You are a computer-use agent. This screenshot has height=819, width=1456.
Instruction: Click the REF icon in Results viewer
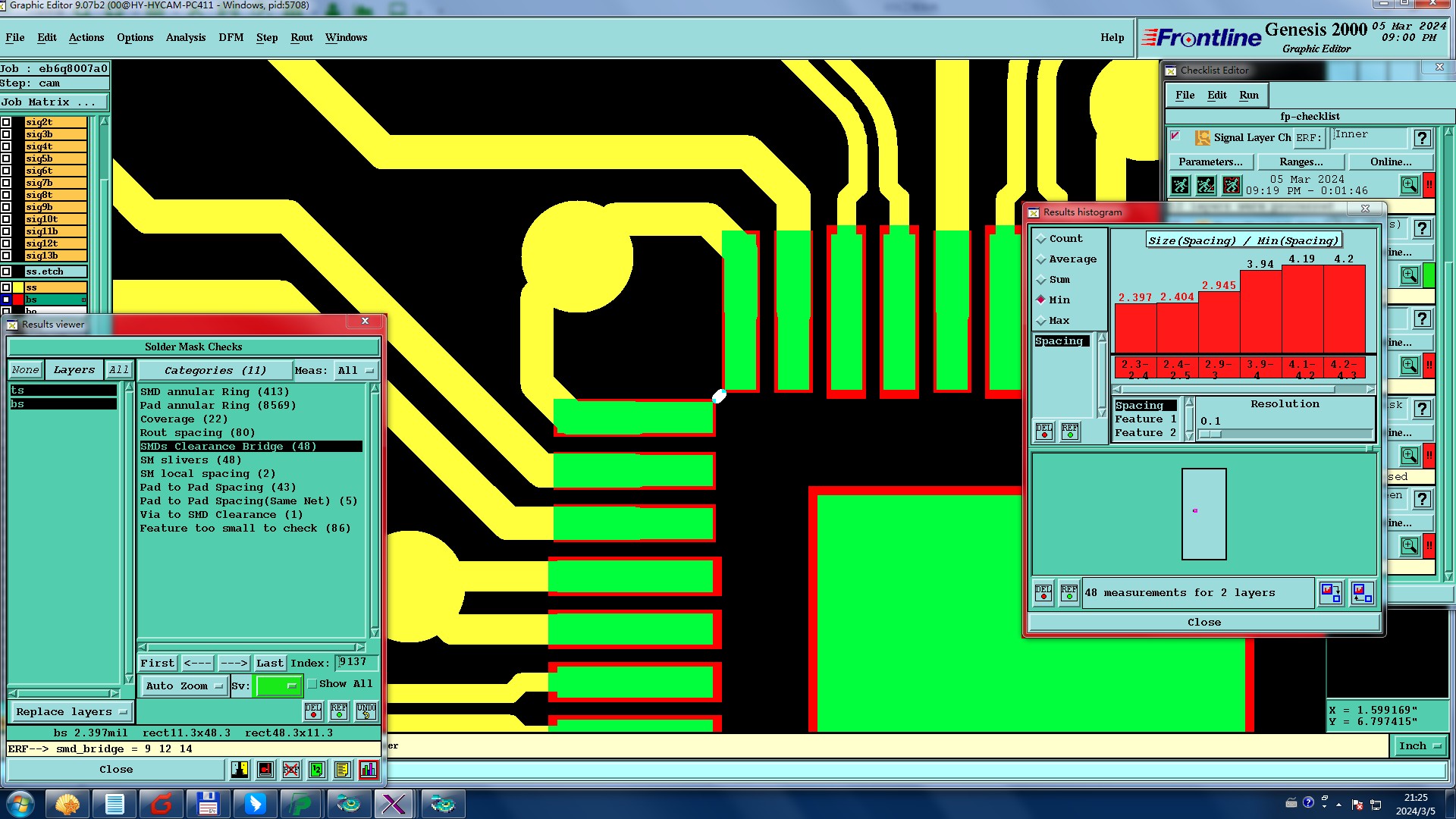tap(339, 711)
